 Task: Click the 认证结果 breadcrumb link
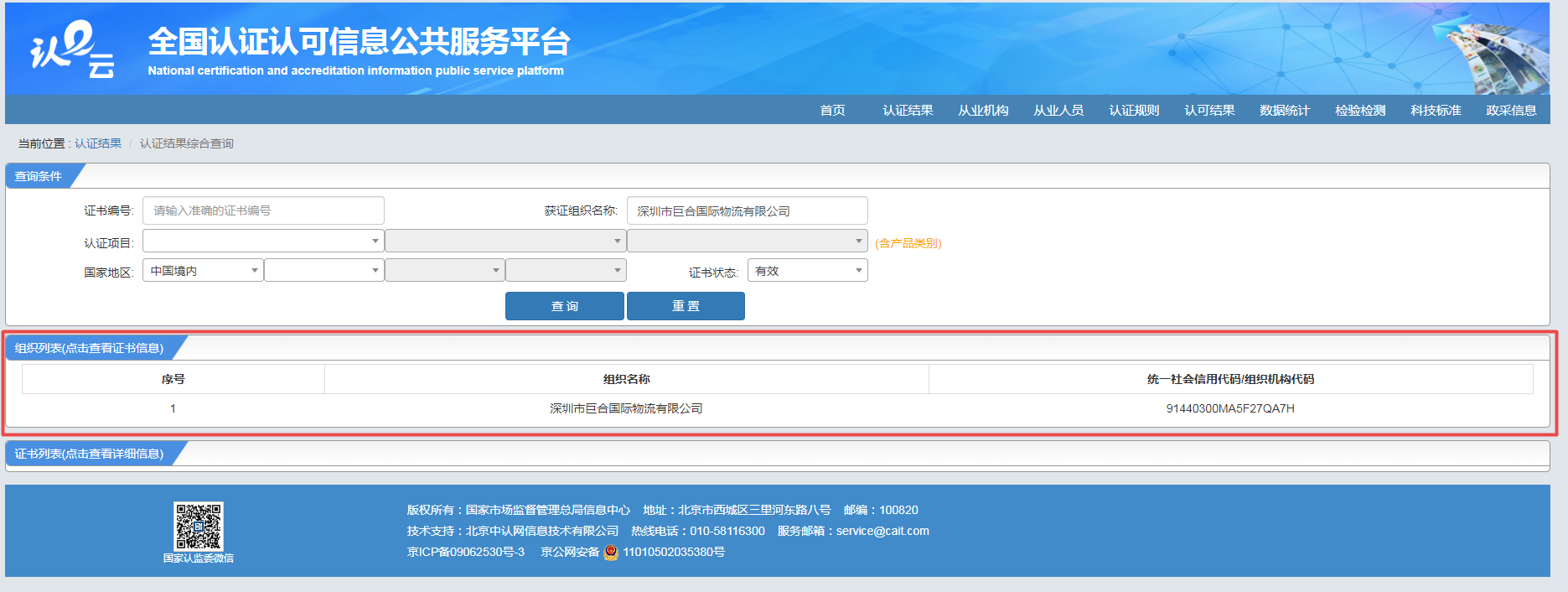[98, 143]
